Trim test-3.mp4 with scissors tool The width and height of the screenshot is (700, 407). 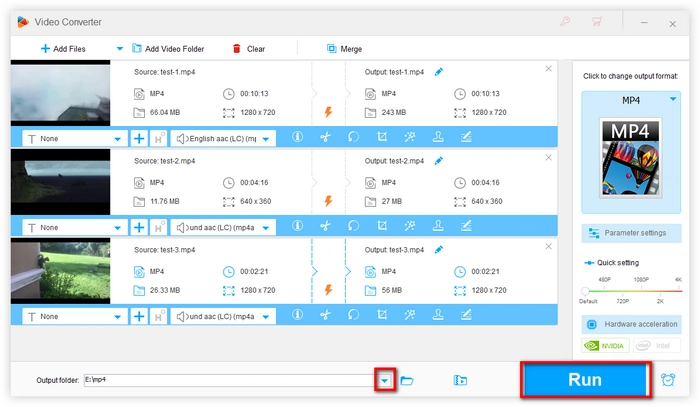(325, 315)
